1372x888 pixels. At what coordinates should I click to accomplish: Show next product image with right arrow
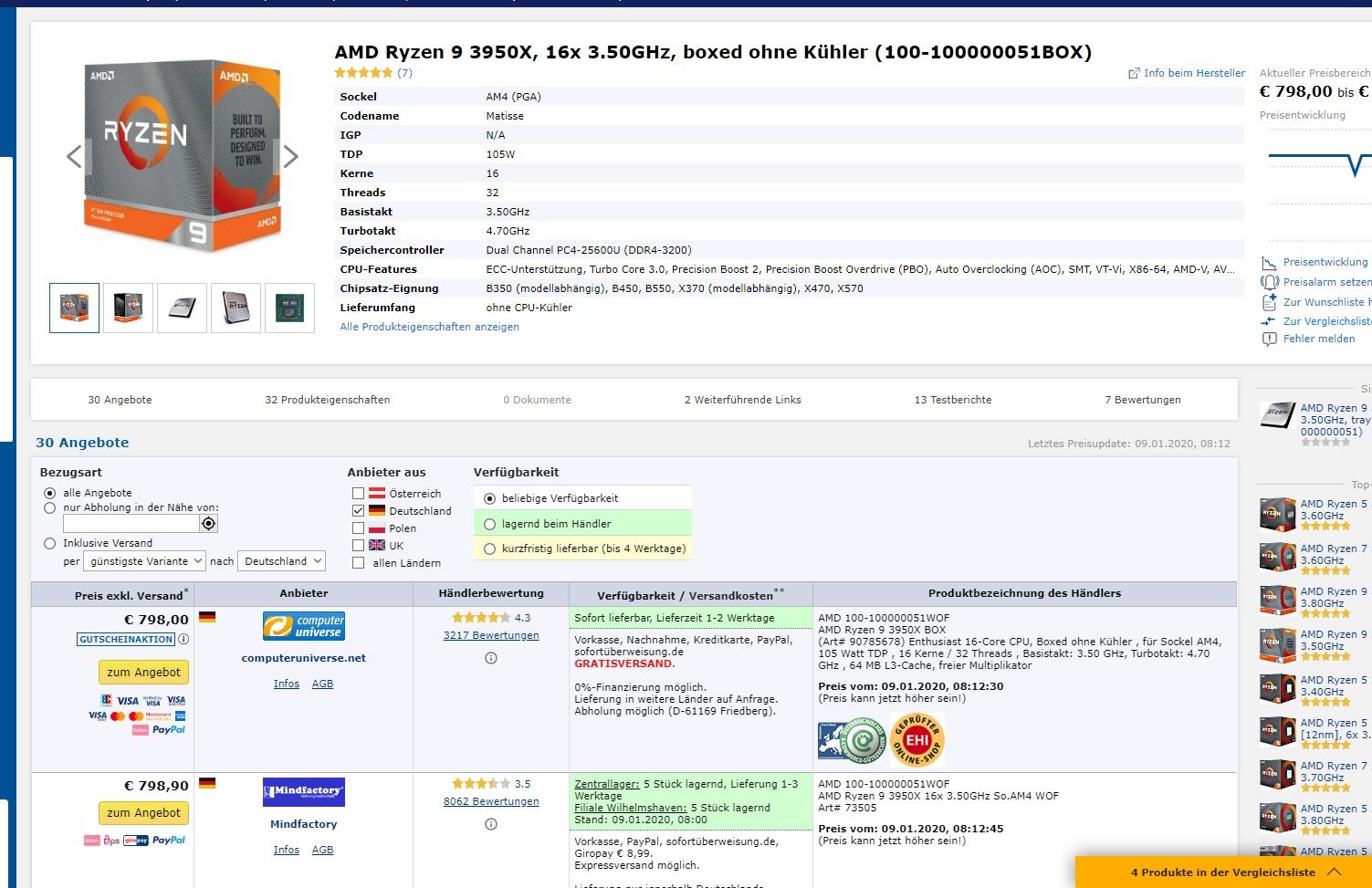(290, 157)
